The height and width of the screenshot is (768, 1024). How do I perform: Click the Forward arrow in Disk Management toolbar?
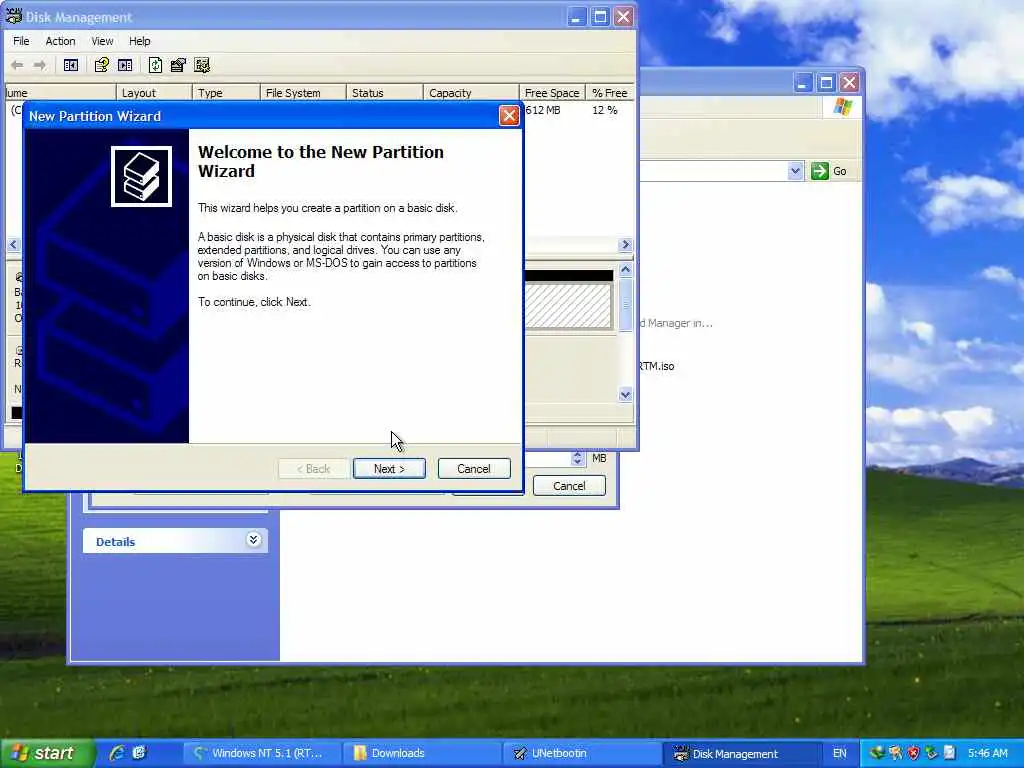(x=40, y=65)
